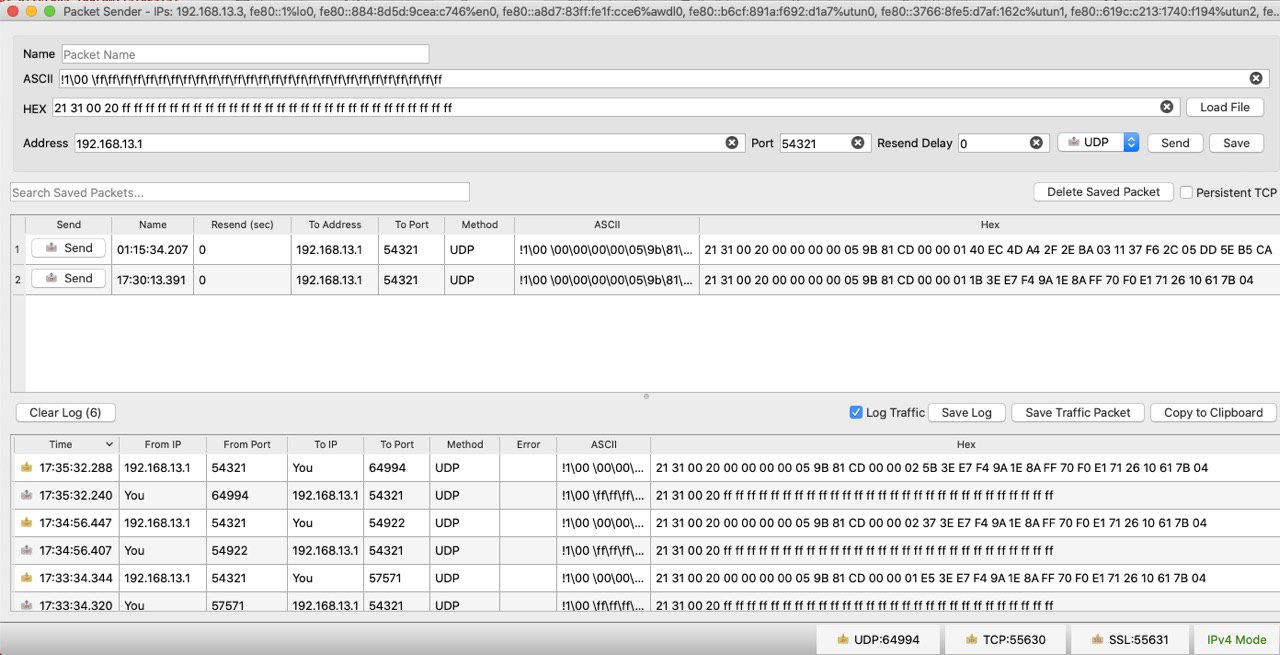Send saved packet 01:15:34.207

[x=68, y=248]
